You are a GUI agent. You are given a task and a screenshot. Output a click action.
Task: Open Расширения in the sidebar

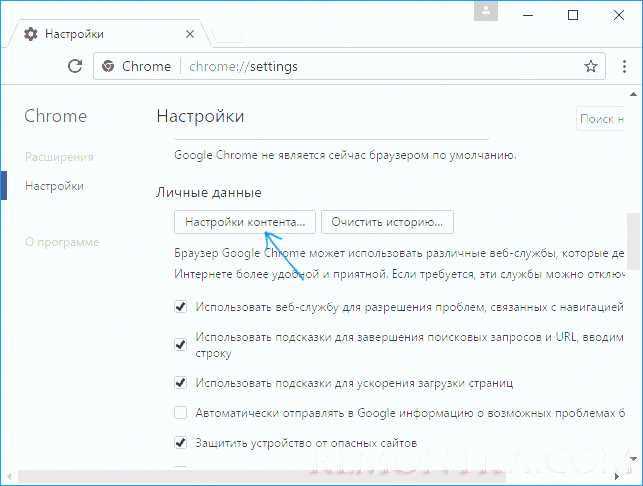pyautogui.click(x=59, y=157)
